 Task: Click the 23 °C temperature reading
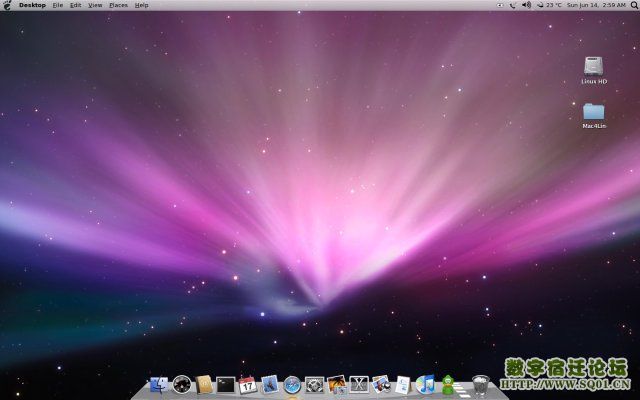(x=554, y=5)
